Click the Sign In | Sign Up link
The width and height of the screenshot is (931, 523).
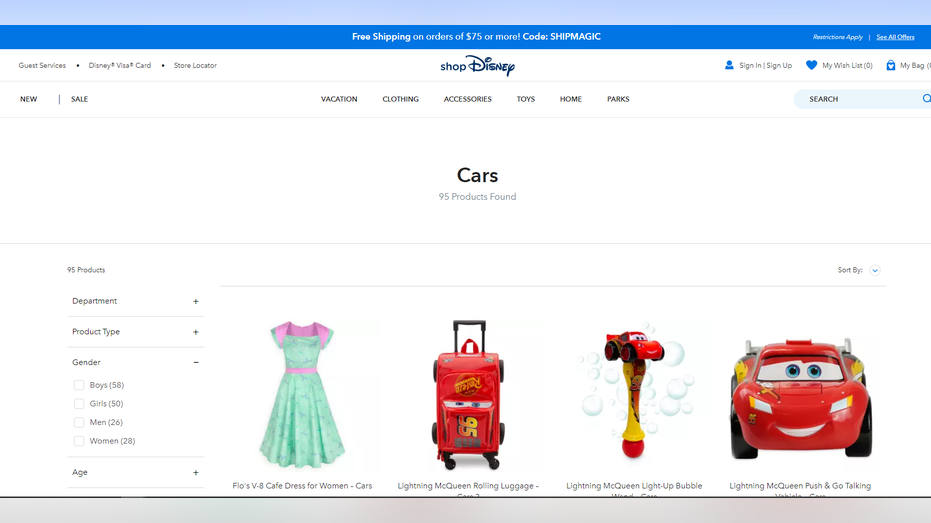765,65
